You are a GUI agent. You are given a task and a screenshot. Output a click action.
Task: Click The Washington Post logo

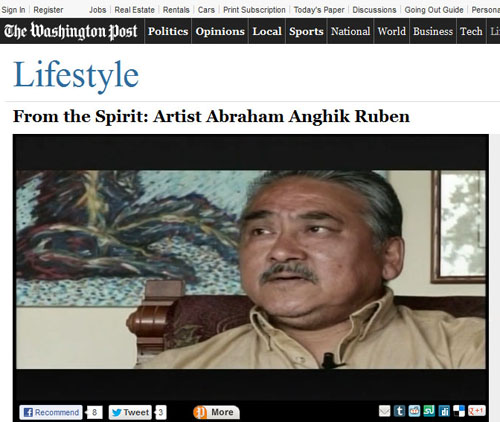[x=71, y=31]
